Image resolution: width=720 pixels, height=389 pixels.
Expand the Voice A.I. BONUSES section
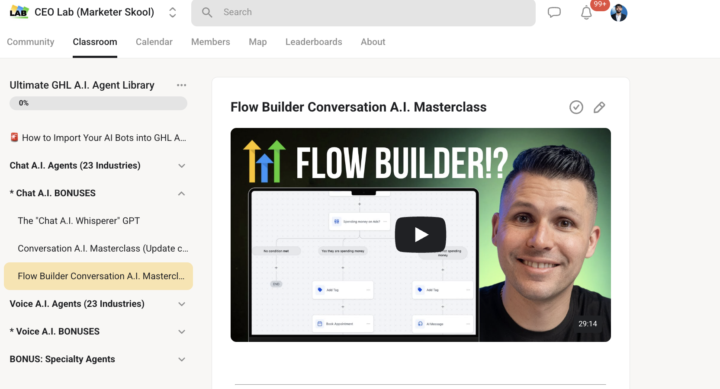click(x=98, y=332)
